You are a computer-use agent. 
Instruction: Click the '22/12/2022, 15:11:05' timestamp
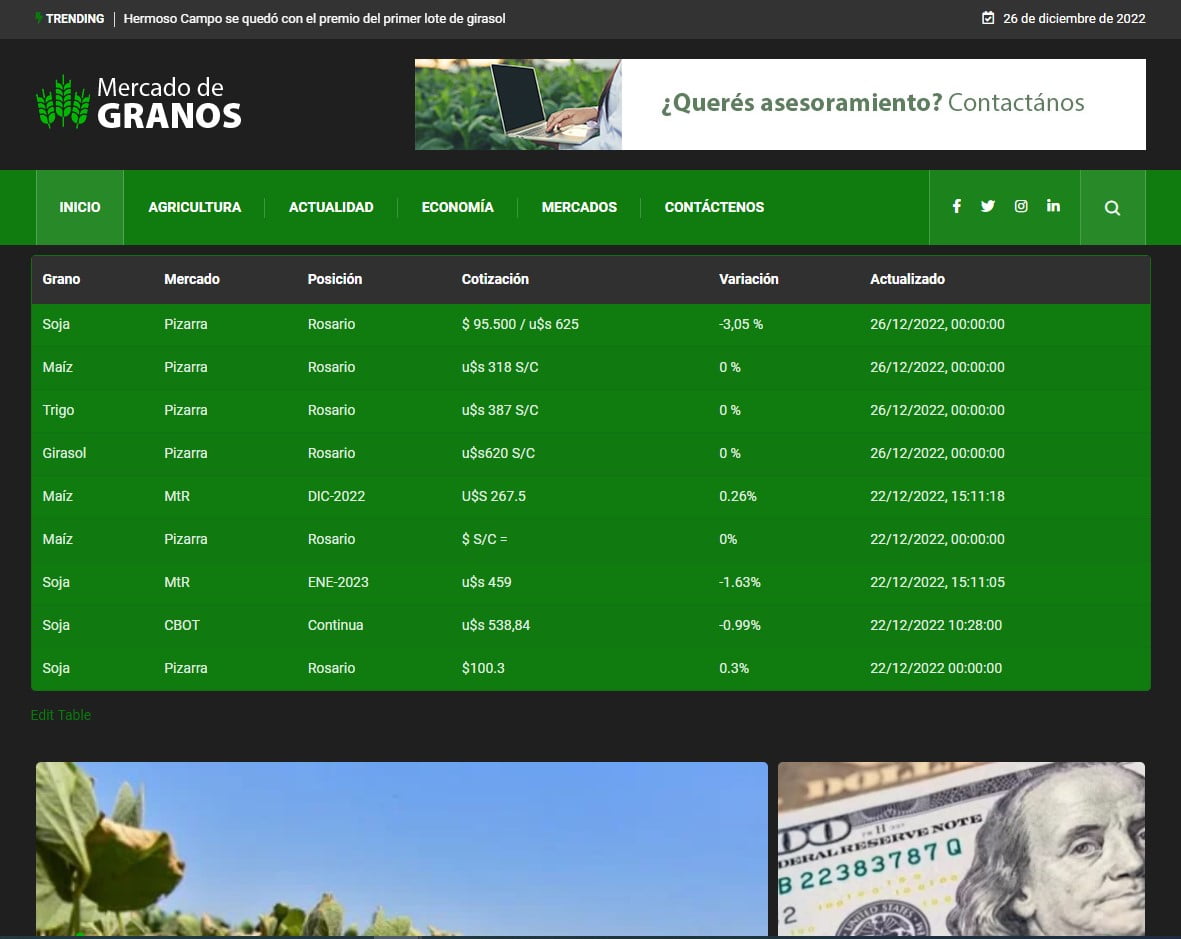(937, 582)
